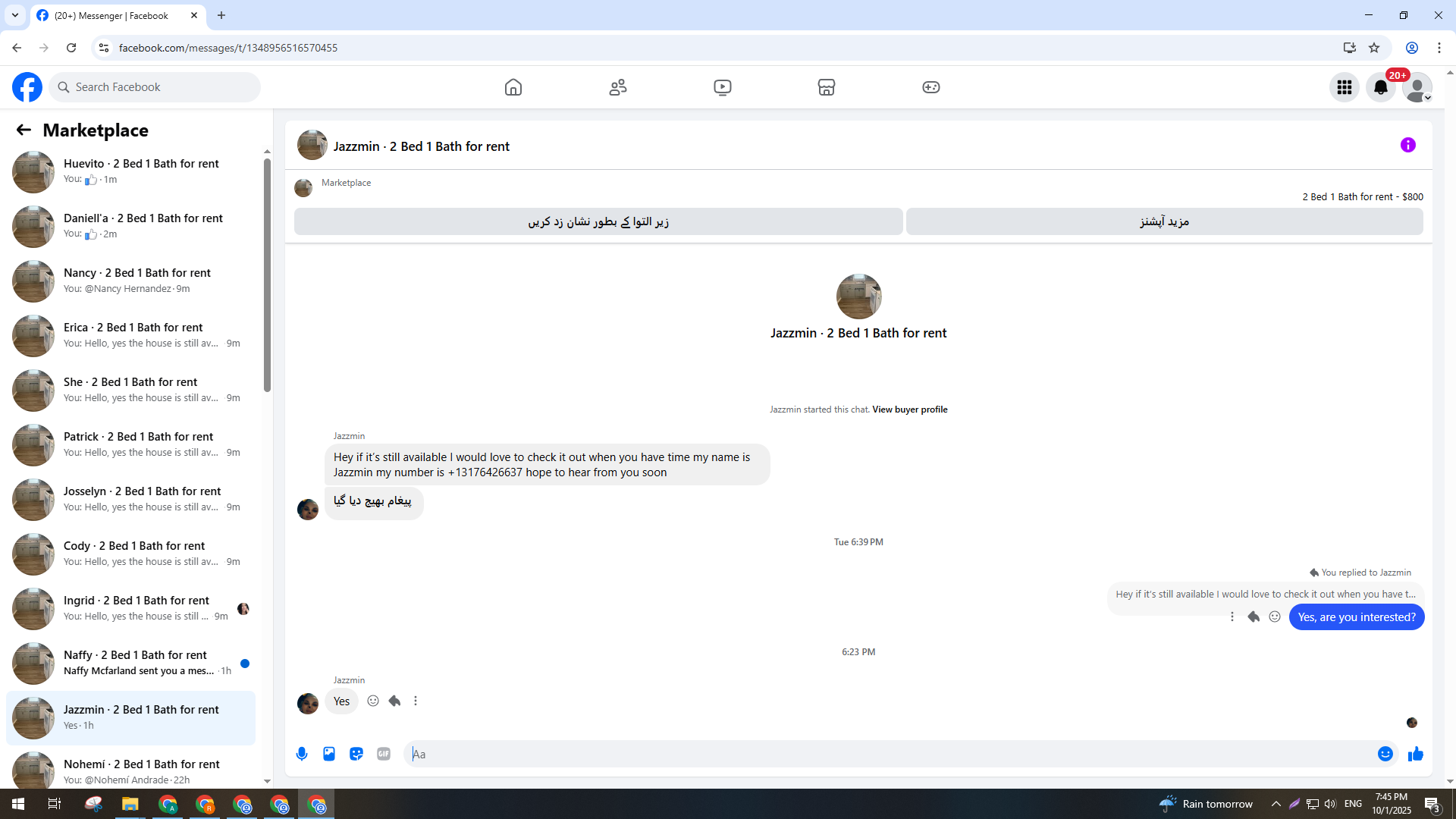
Task: Show hidden system tray icons
Action: (x=1276, y=804)
